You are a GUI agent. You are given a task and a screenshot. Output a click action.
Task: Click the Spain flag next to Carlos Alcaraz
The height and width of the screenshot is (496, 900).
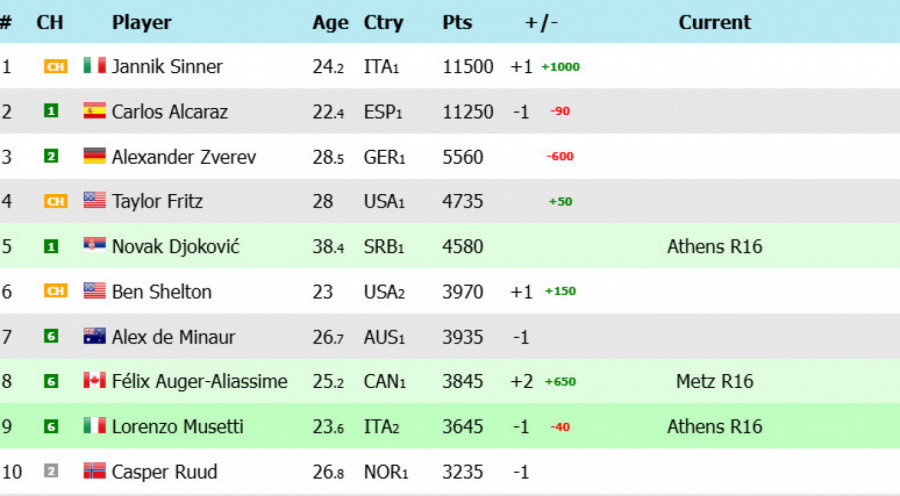pyautogui.click(x=94, y=111)
